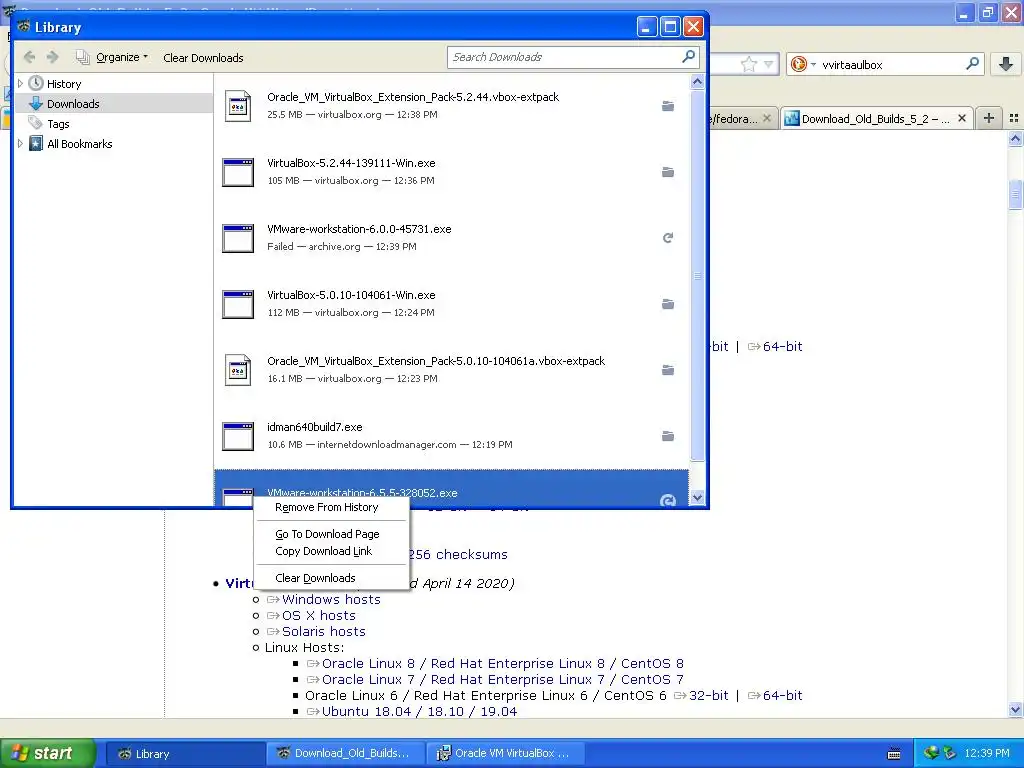
Task: Select VirtualBox-5.0.10-104061-Win.exe file name
Action: click(x=351, y=295)
